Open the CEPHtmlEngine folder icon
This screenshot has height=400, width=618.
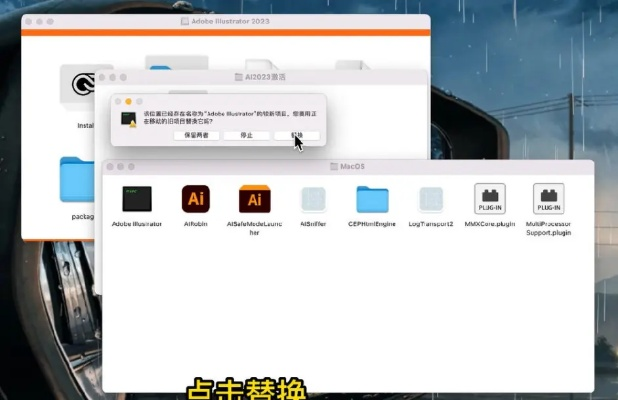[372, 199]
